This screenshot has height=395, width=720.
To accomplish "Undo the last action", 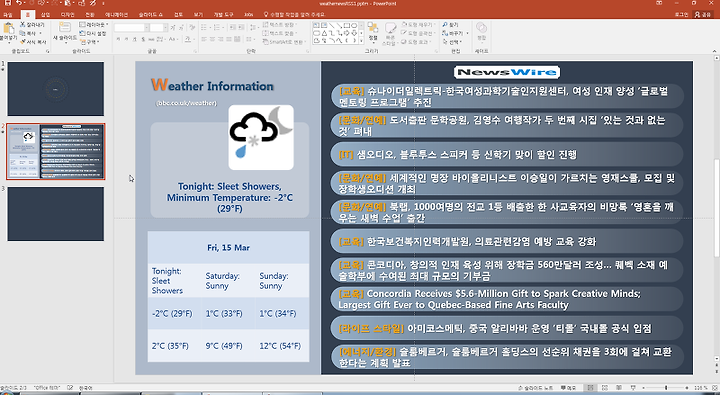I will coord(18,3).
